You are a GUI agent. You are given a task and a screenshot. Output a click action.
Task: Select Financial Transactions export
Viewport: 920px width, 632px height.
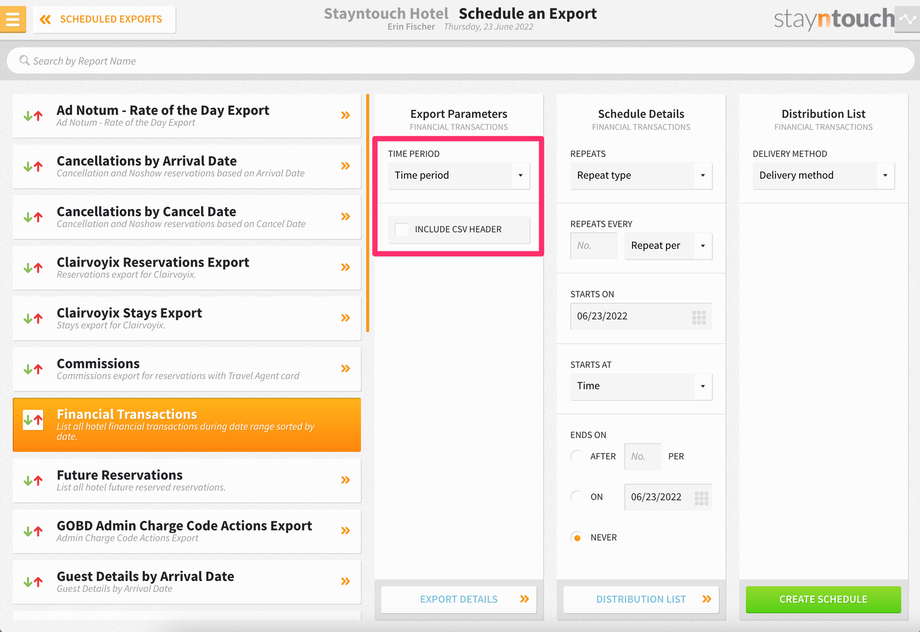coord(187,425)
